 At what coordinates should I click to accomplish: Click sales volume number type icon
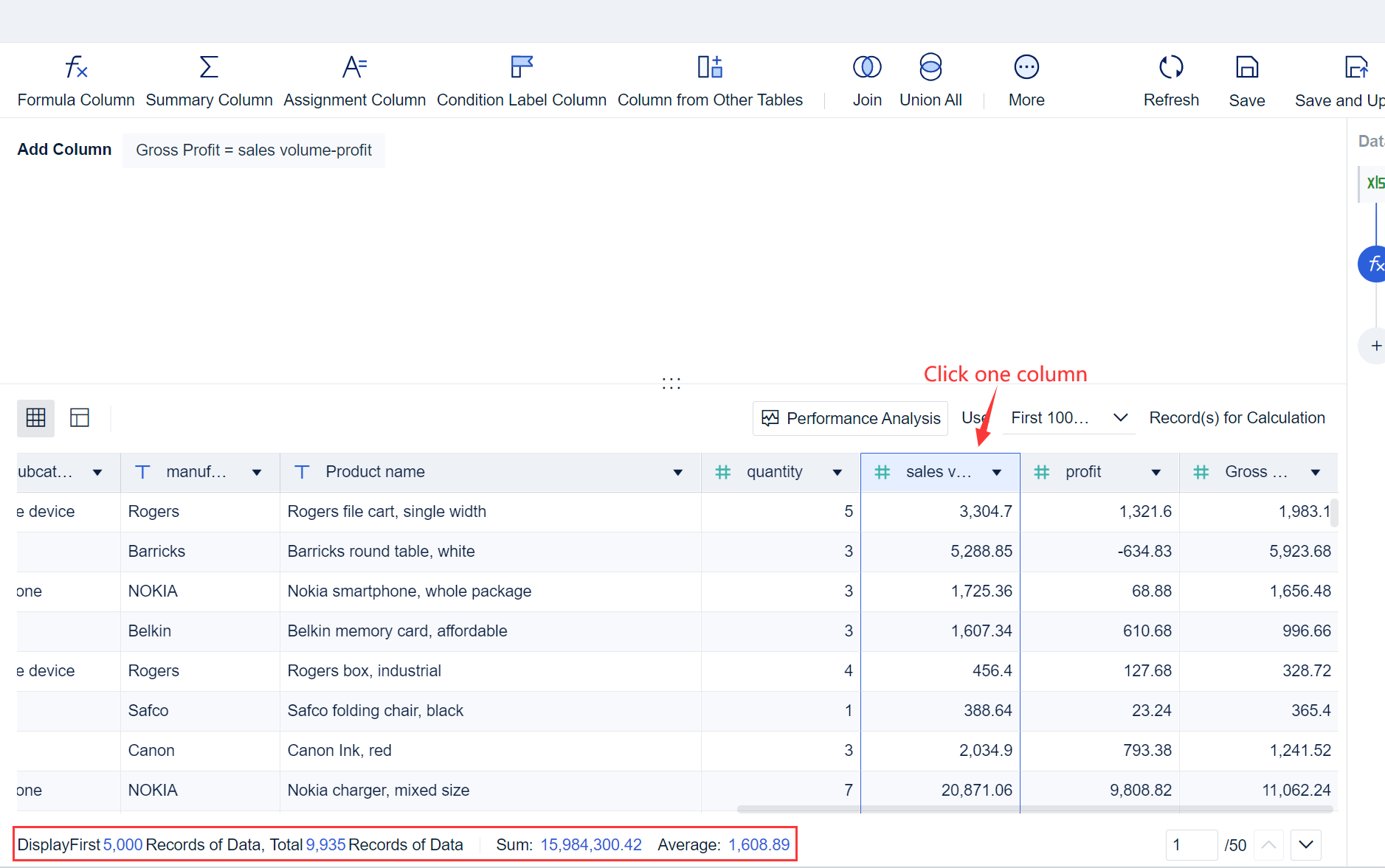pos(883,472)
